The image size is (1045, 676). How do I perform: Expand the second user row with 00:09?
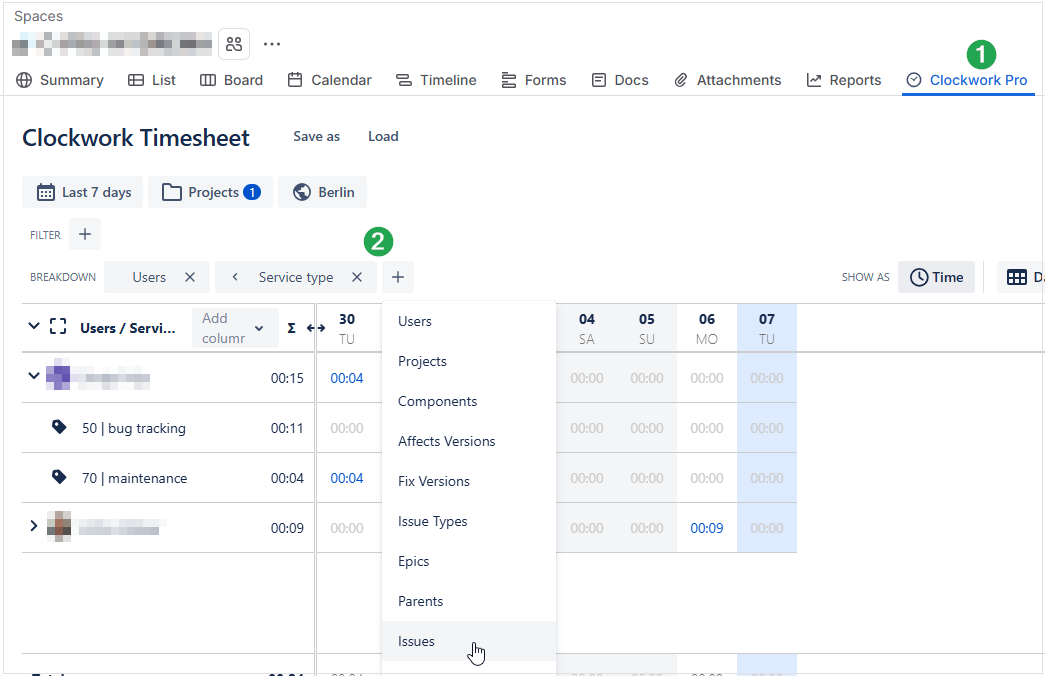(33, 527)
